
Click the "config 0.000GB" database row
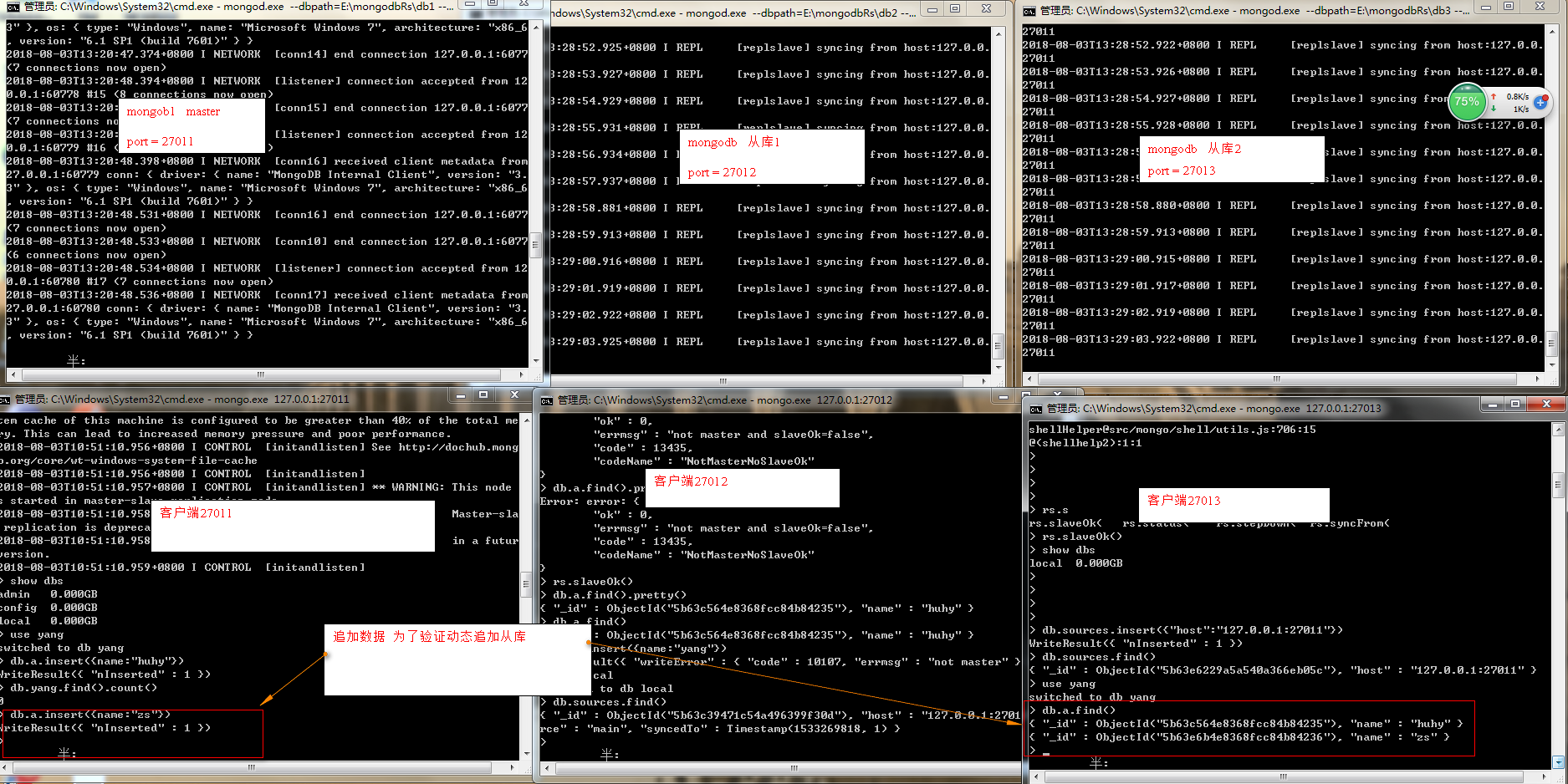(x=49, y=608)
